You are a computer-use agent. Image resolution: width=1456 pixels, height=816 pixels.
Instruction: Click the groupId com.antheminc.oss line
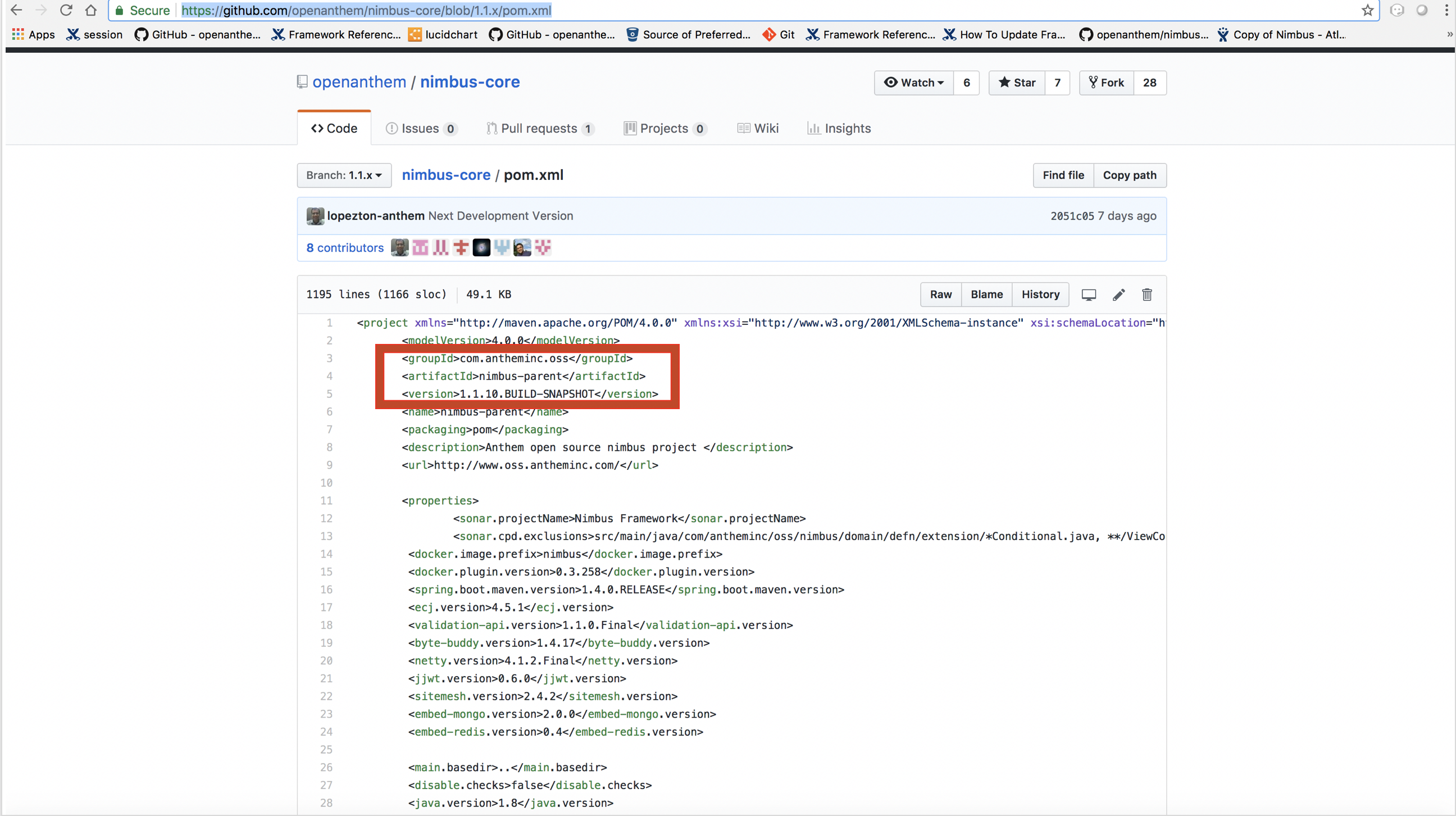(x=517, y=359)
